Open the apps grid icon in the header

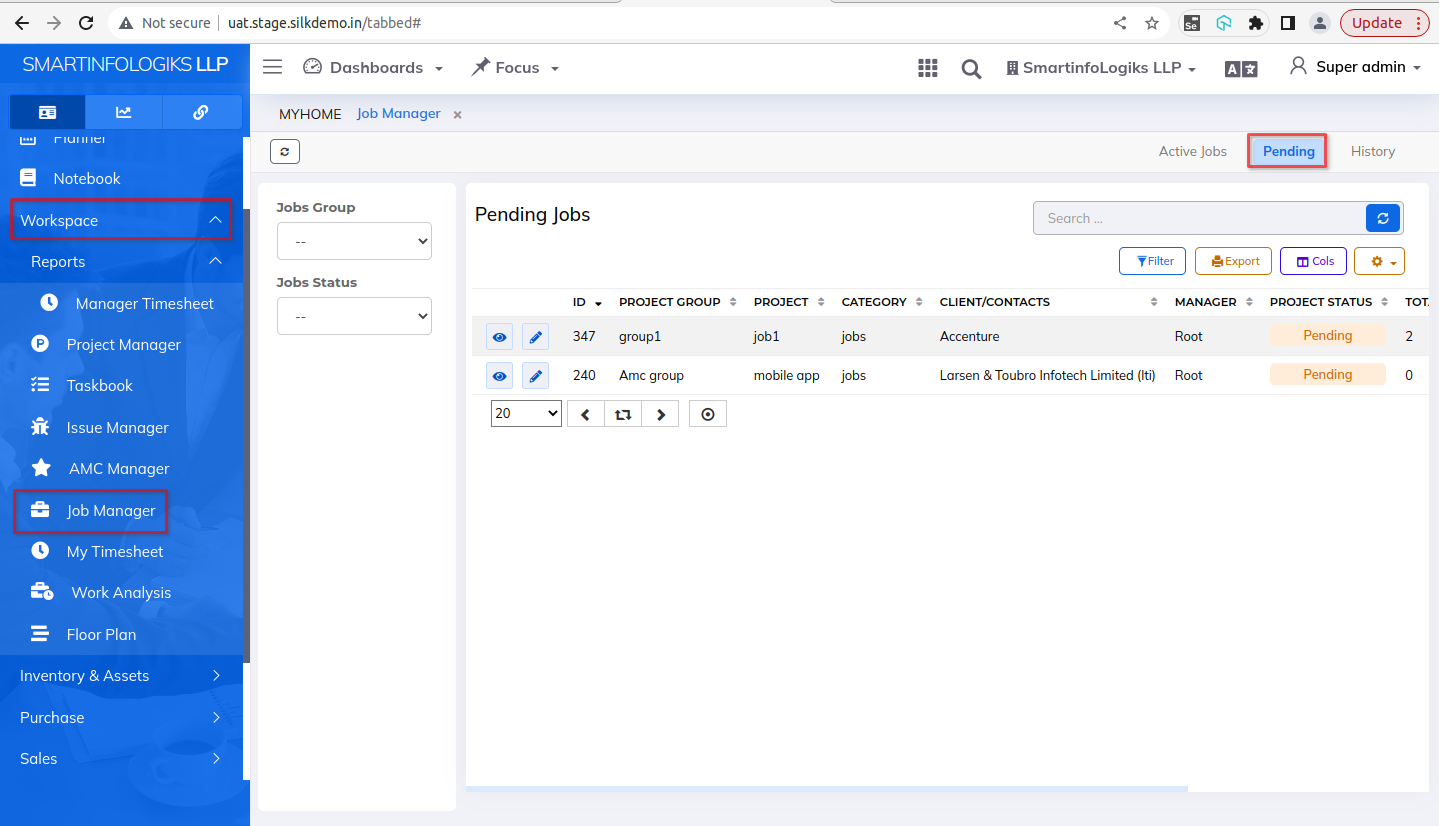tap(928, 67)
